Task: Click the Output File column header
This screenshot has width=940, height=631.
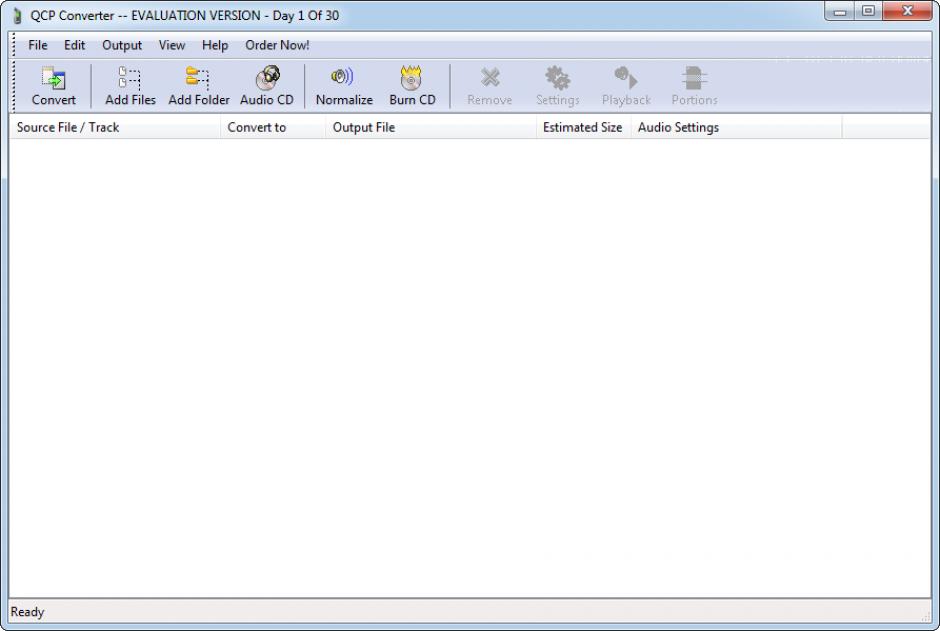Action: 430,127
